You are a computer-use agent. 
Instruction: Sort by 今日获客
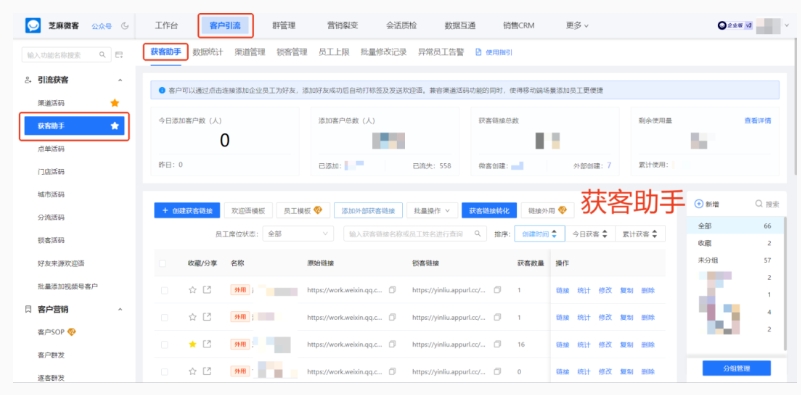point(590,234)
